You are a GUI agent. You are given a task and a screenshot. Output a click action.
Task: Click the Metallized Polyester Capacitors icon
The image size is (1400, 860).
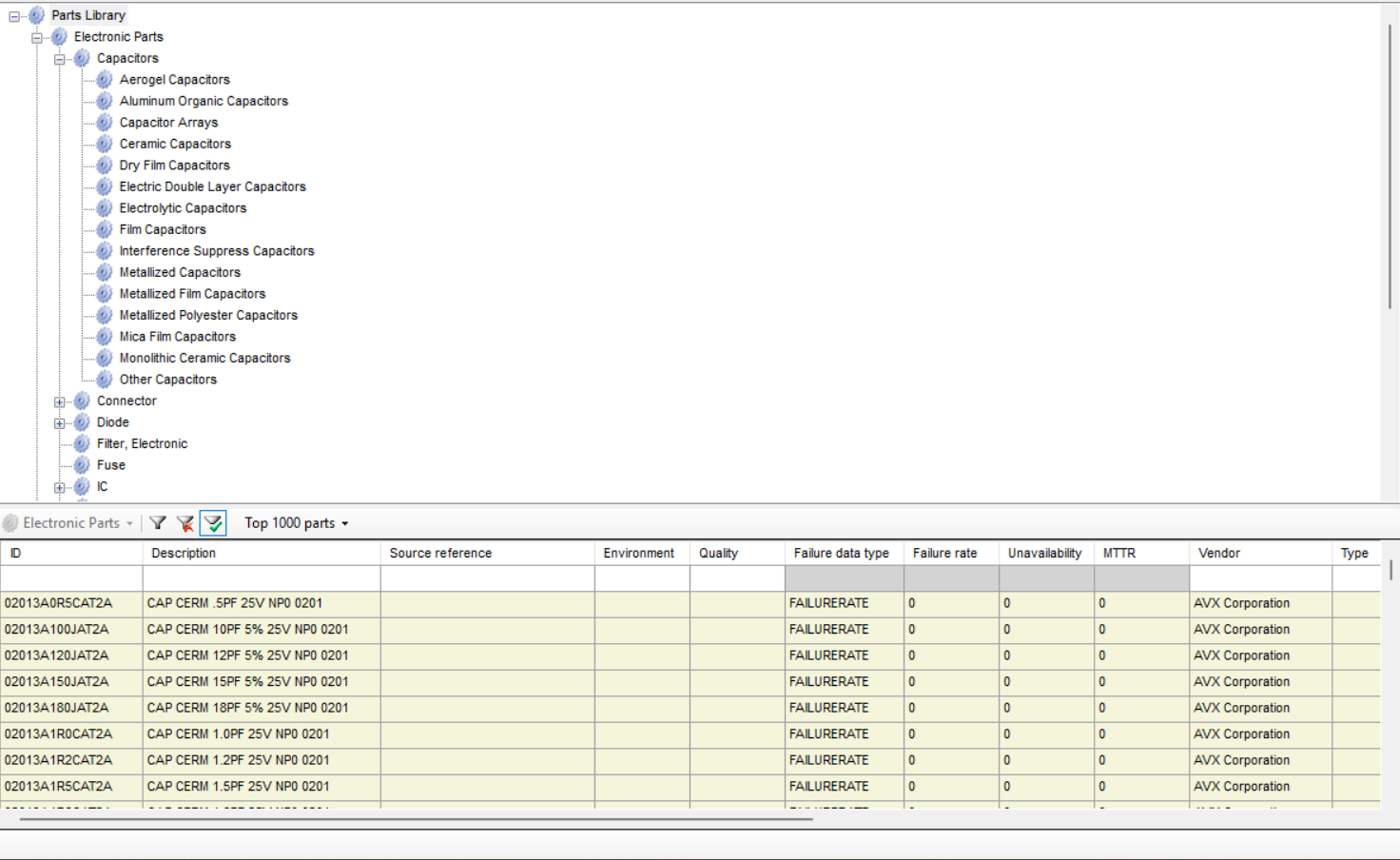[105, 315]
